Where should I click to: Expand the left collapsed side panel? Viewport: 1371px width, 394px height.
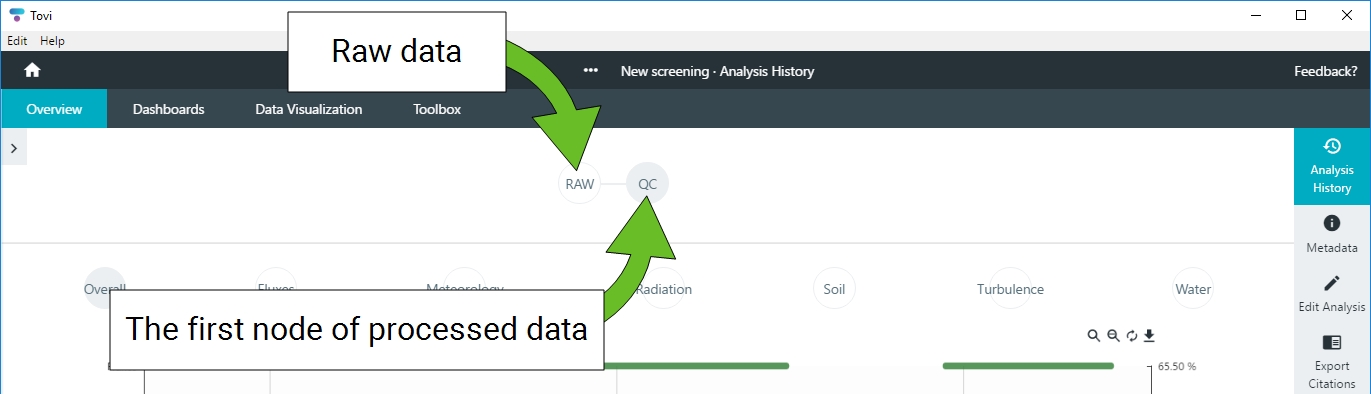click(13, 147)
